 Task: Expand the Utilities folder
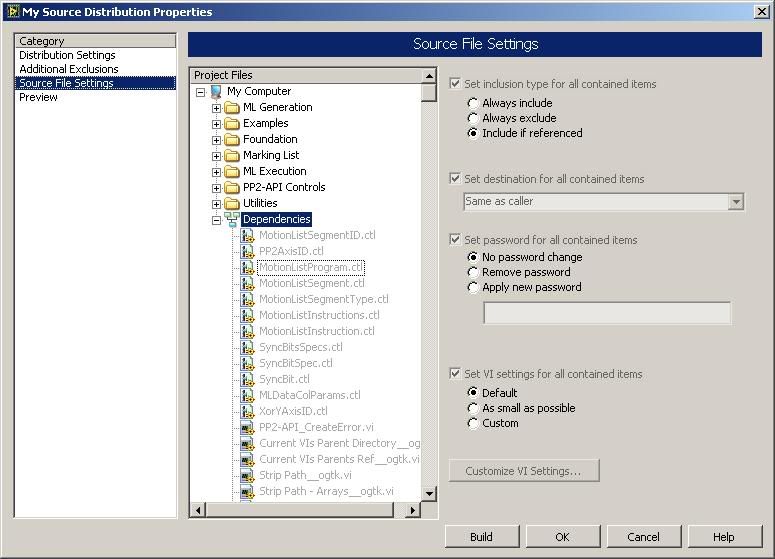tap(216, 204)
